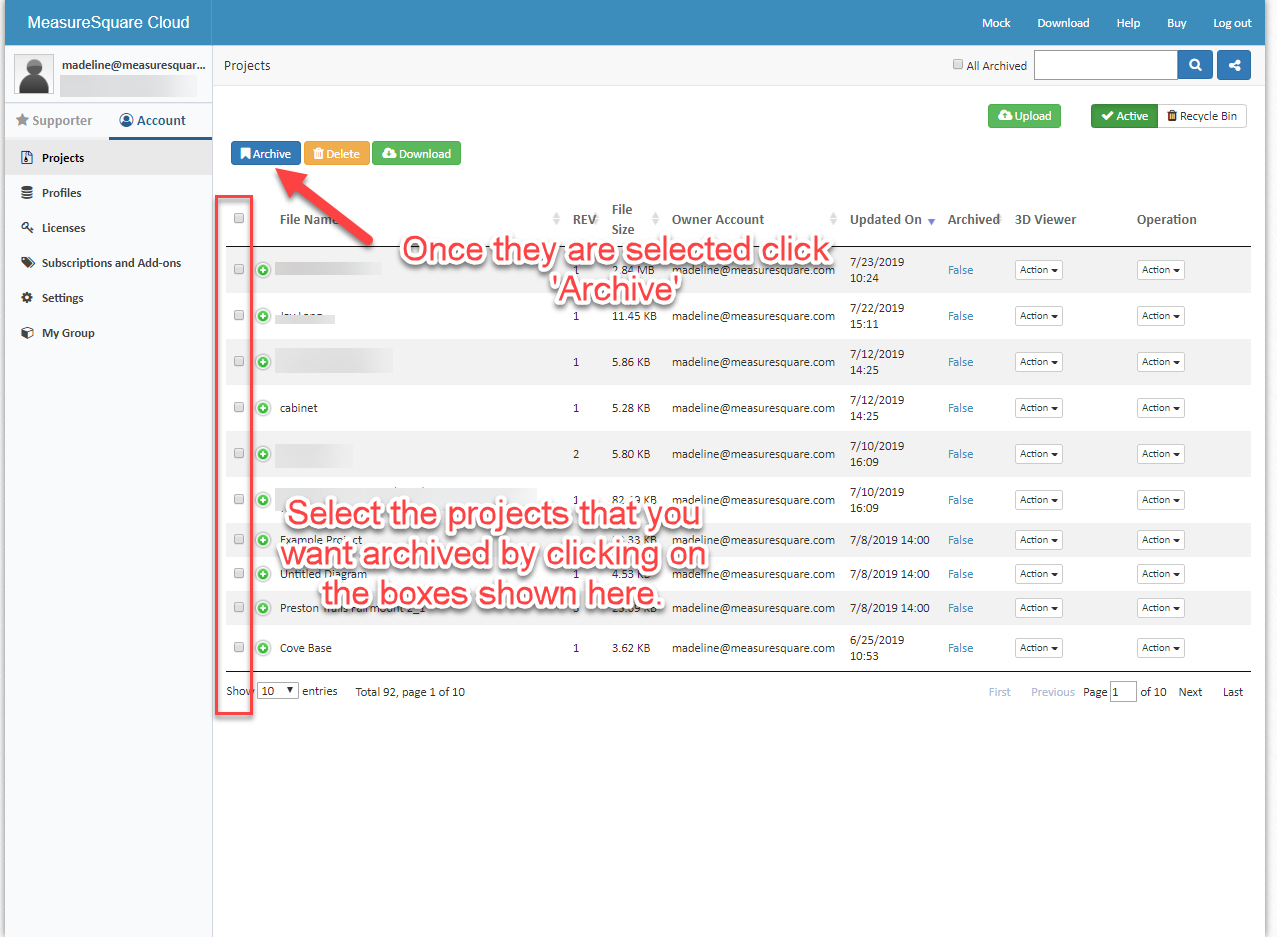The height and width of the screenshot is (937, 1277).
Task: Click the Download link in top header
Action: click(1063, 23)
